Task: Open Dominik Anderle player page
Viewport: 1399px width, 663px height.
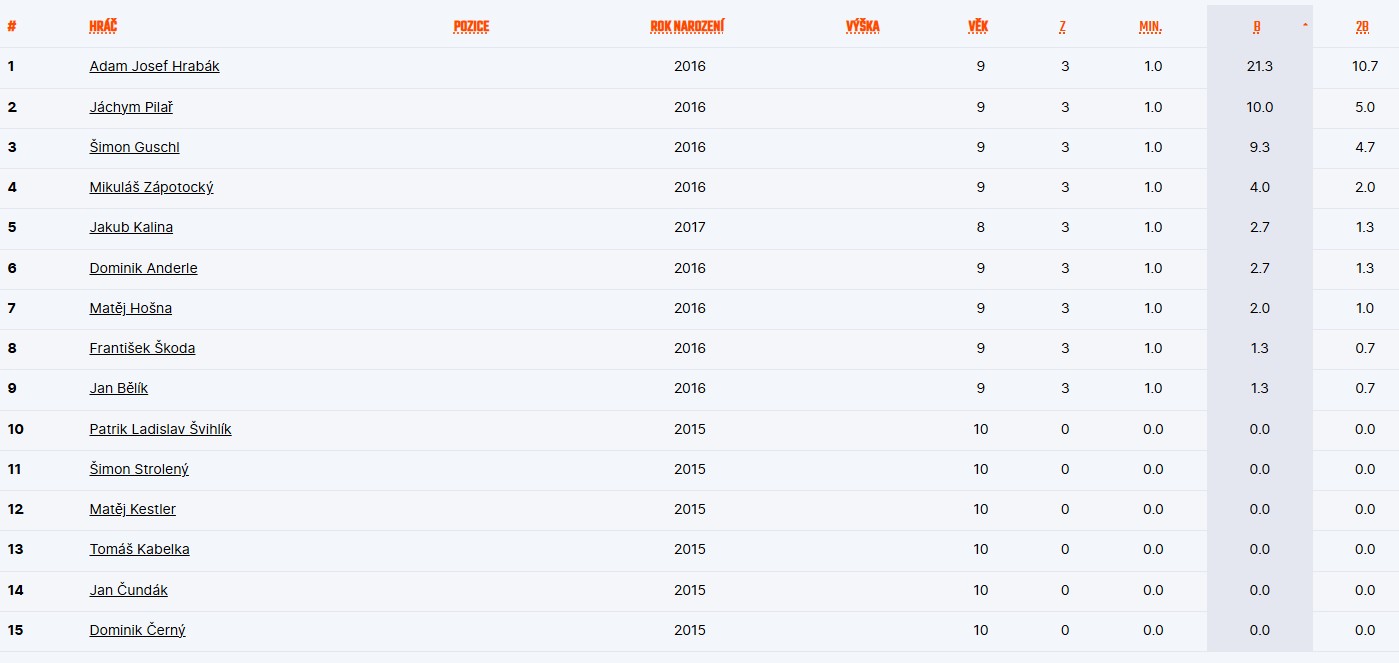Action: (x=143, y=268)
